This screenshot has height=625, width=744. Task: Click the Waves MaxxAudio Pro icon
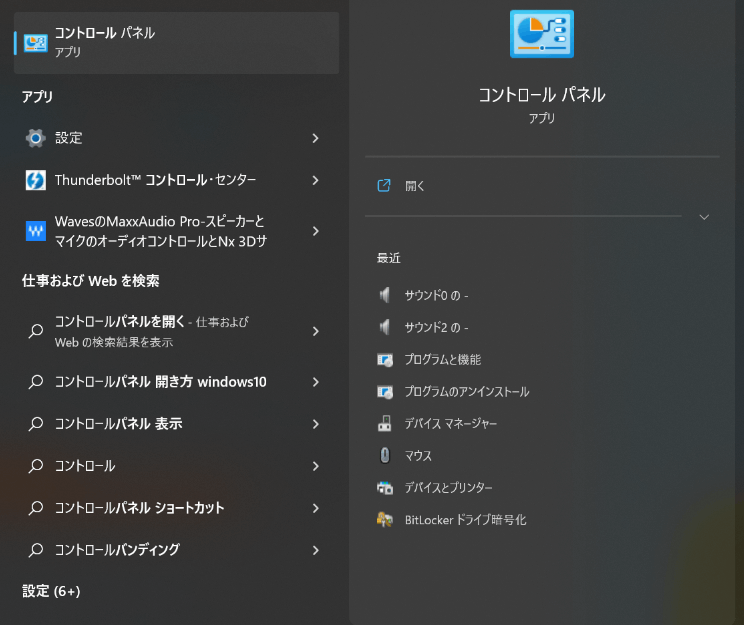36,231
